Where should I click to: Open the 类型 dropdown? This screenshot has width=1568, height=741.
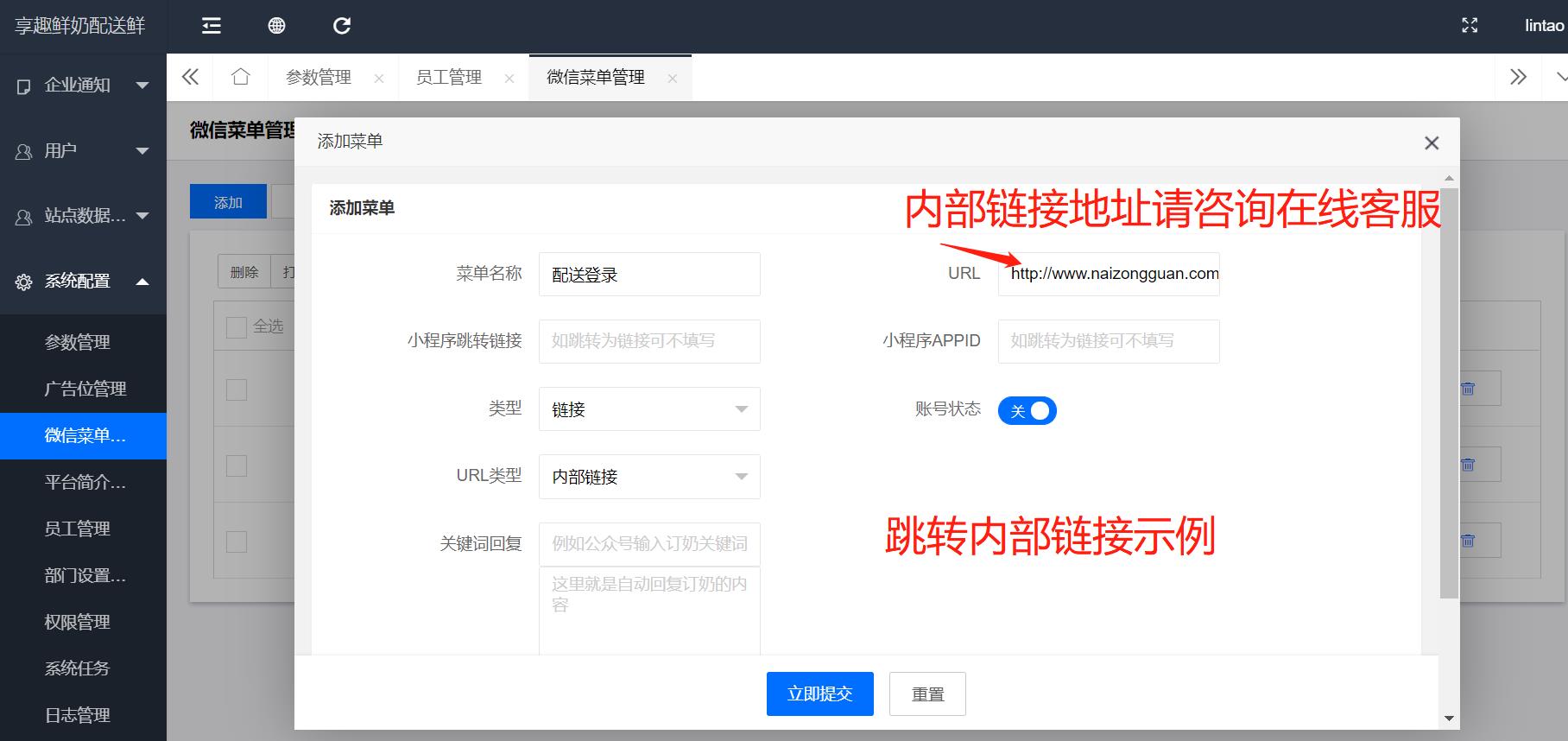649,409
